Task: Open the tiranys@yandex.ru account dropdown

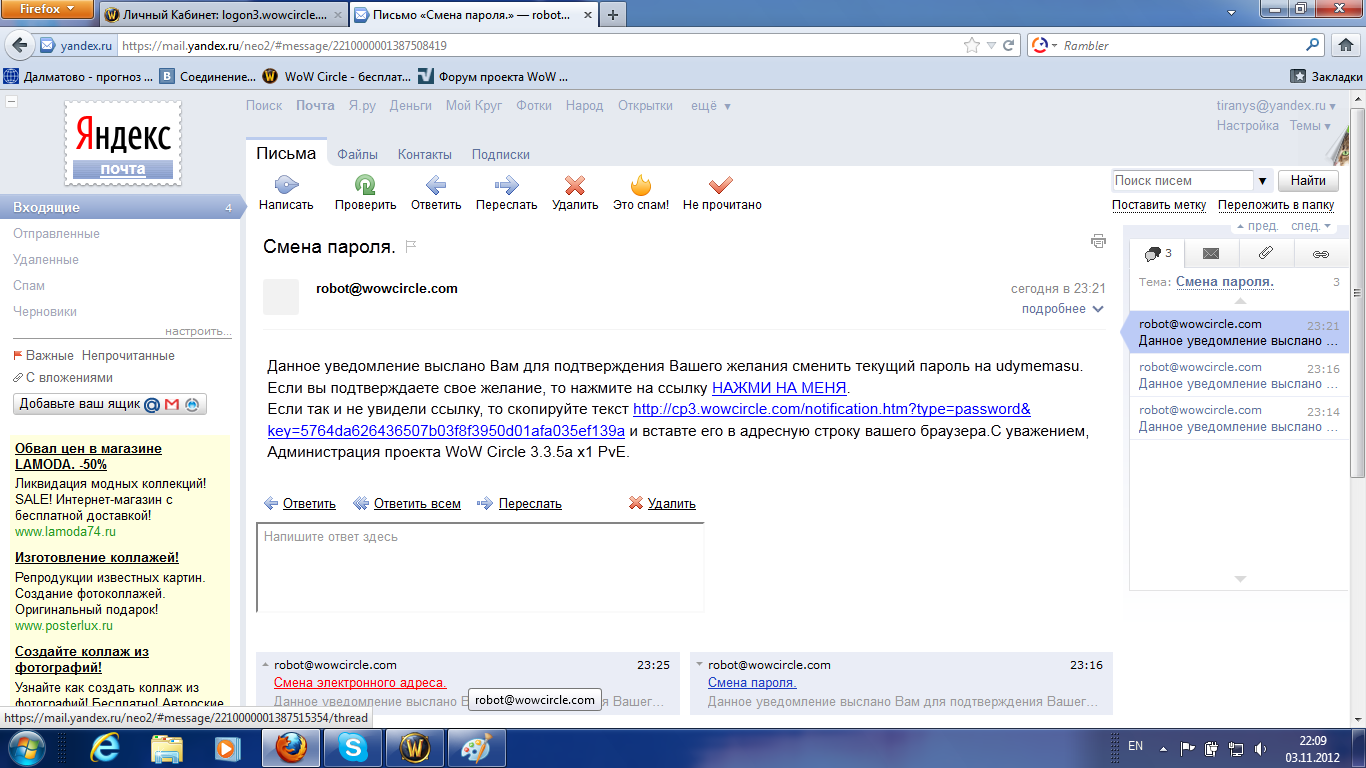Action: (1275, 105)
